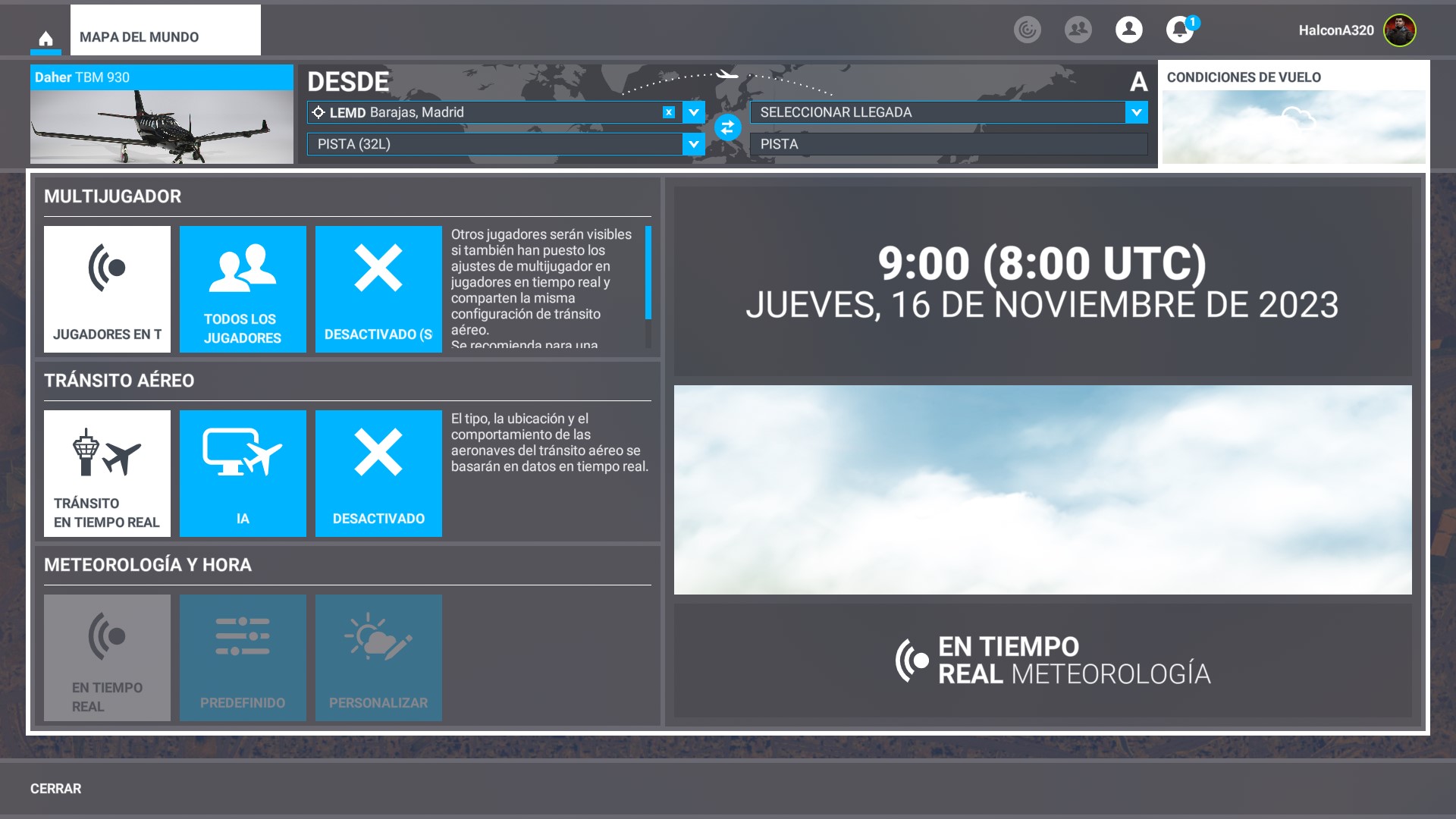Image resolution: width=1456 pixels, height=819 pixels.
Task: Click the JUEVES, 16 DE NOVIEMBRE DE 2023 date
Action: (x=1042, y=305)
